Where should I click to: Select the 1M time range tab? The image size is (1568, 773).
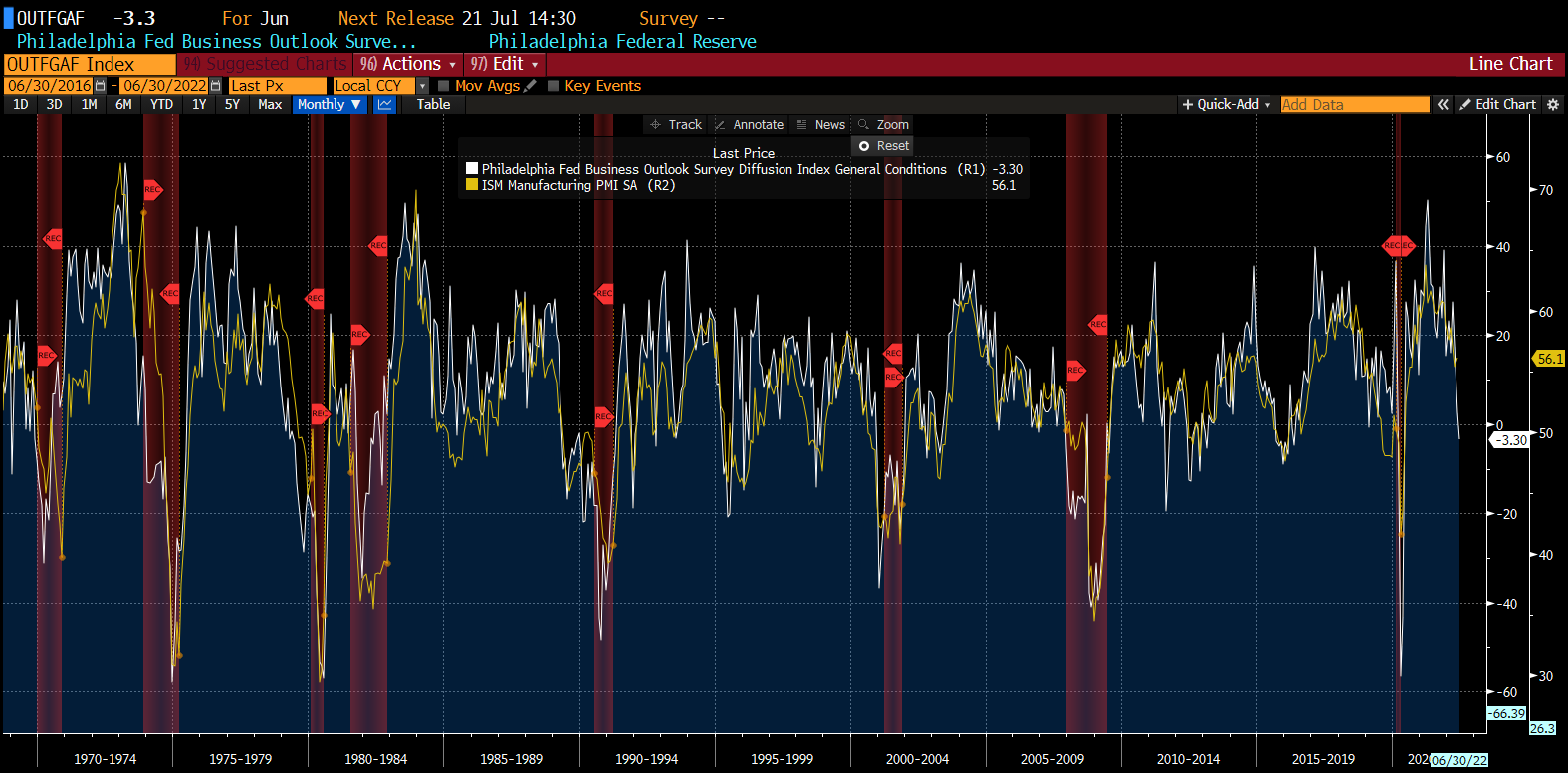click(x=89, y=104)
